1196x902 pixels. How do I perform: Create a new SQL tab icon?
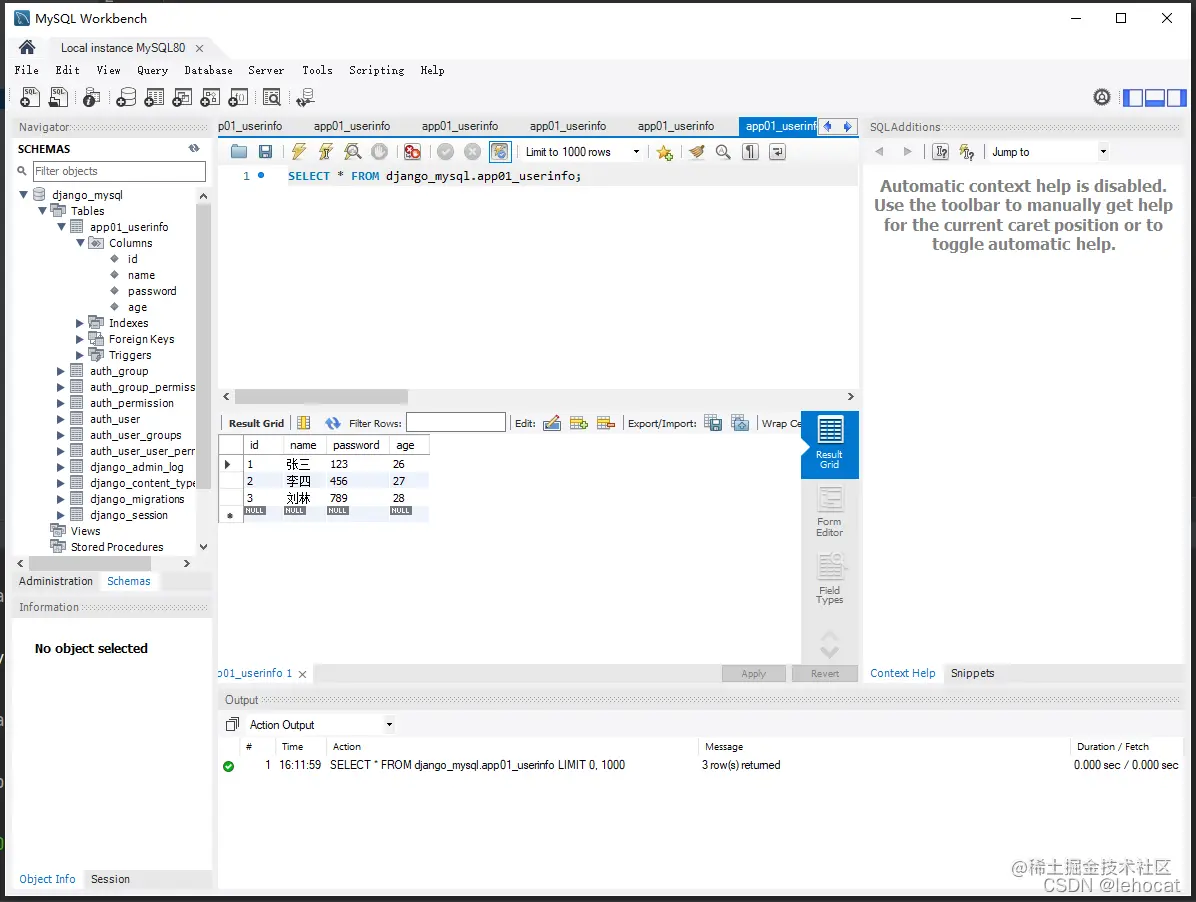30,97
